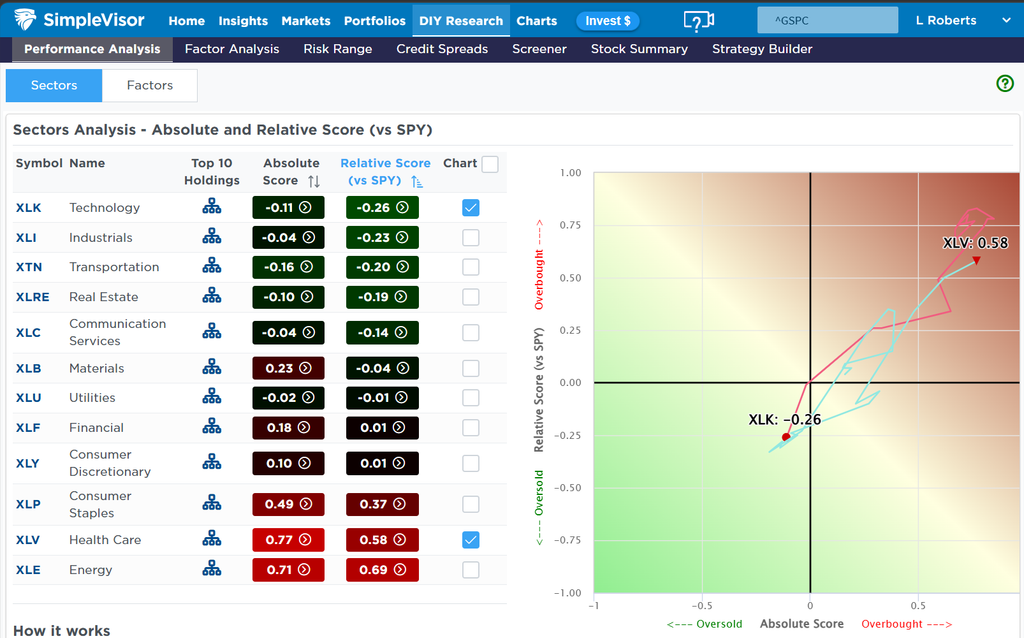This screenshot has width=1024, height=638.
Task: Open Top 10 Holdings icon for XLV Health Care
Action: [x=212, y=539]
